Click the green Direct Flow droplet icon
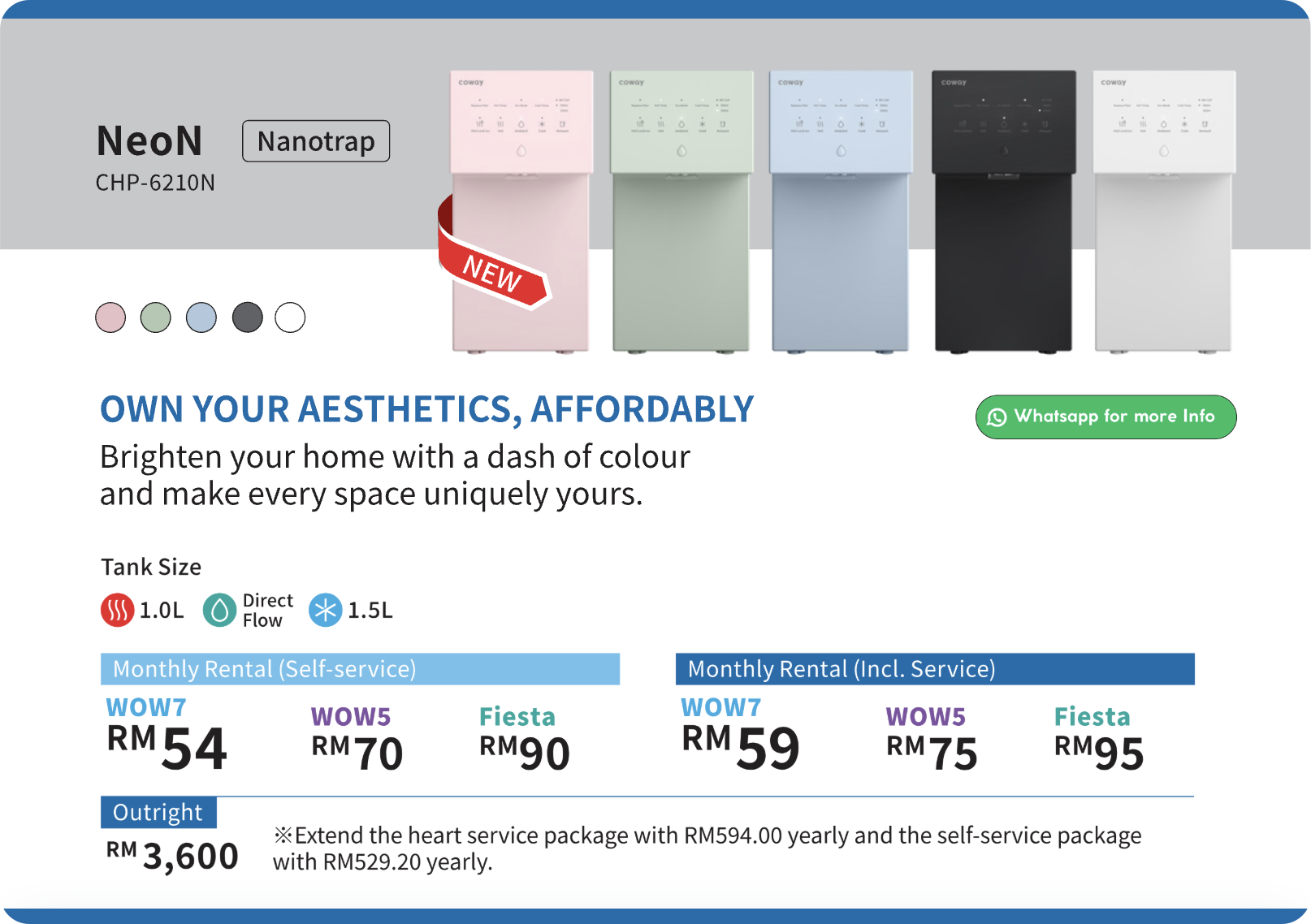 coord(219,610)
